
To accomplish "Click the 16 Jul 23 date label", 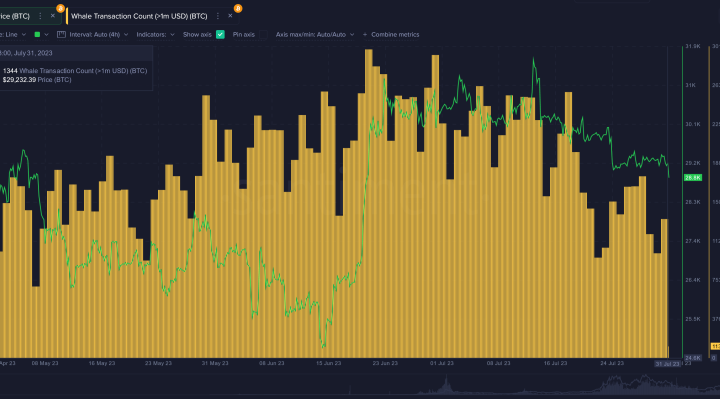I will tap(555, 363).
